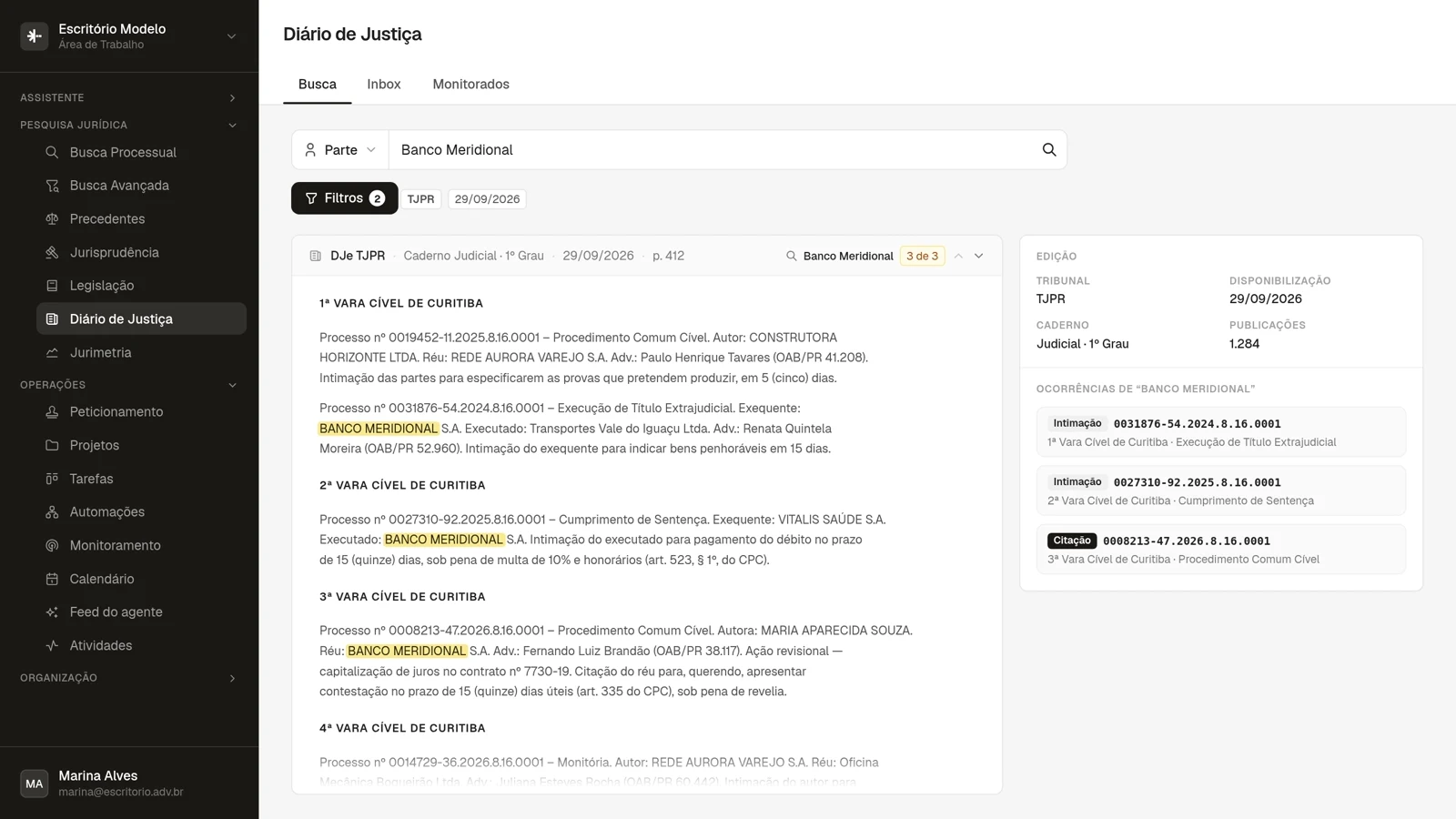This screenshot has width=1456, height=819.
Task: Switch to the Busca tab
Action: pyautogui.click(x=318, y=84)
